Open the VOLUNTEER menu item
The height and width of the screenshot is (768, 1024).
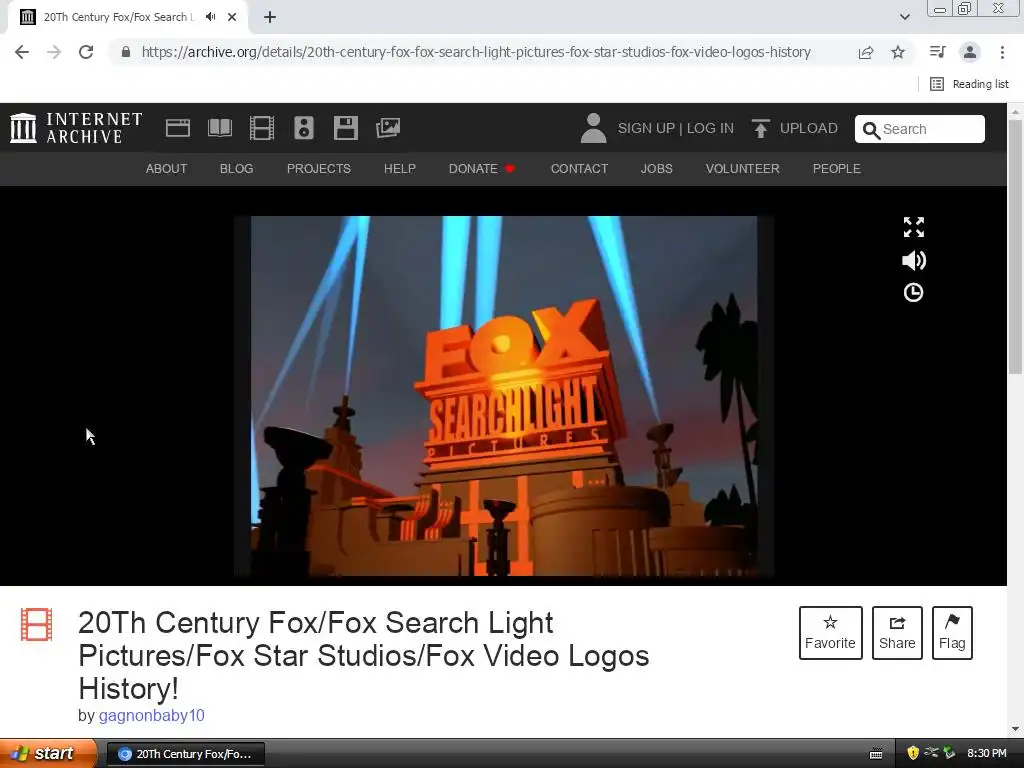tap(743, 168)
